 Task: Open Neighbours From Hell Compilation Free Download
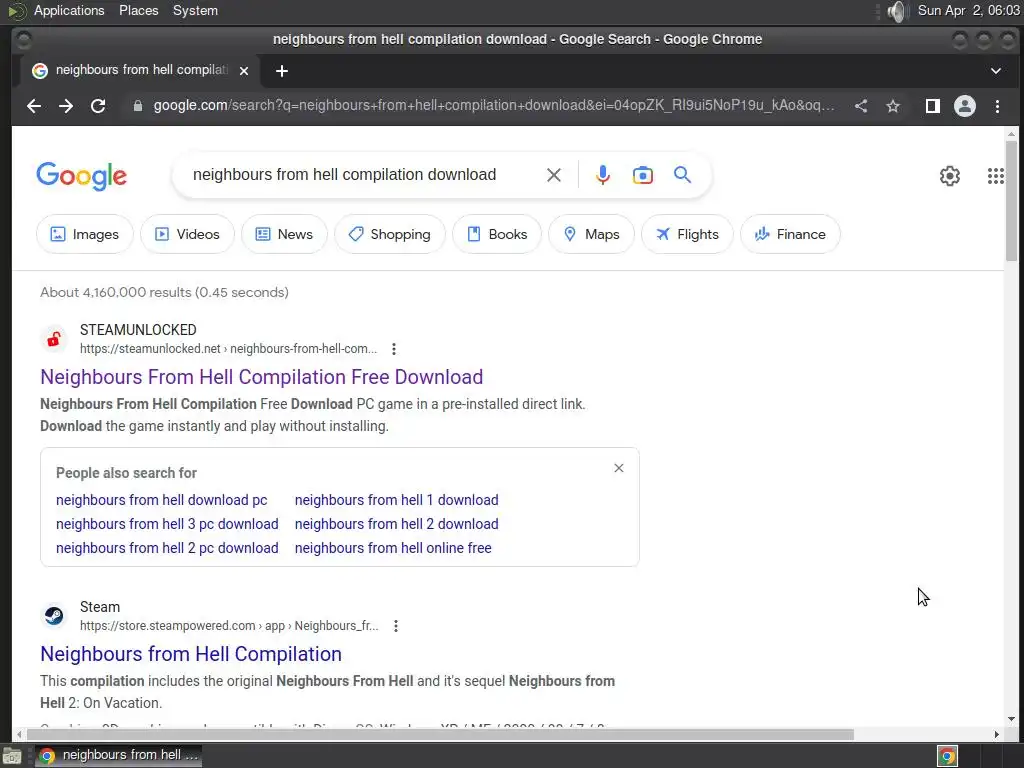[261, 377]
